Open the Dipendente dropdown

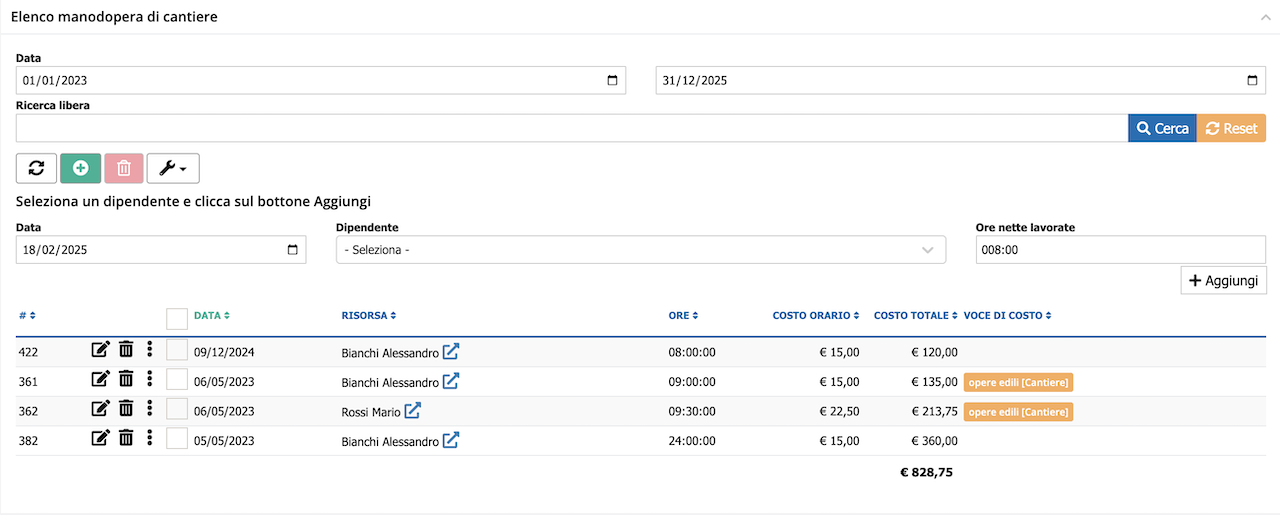pos(641,250)
